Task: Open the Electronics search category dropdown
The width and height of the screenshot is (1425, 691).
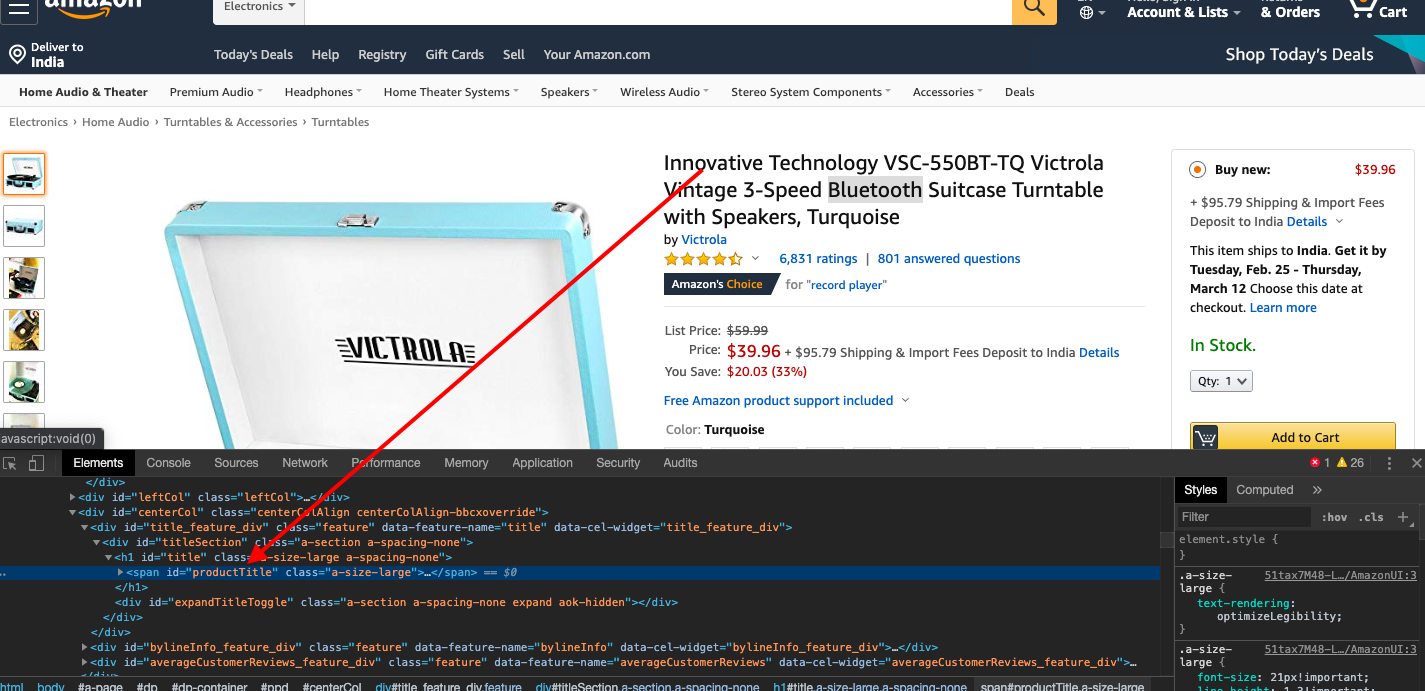Action: coord(257,6)
